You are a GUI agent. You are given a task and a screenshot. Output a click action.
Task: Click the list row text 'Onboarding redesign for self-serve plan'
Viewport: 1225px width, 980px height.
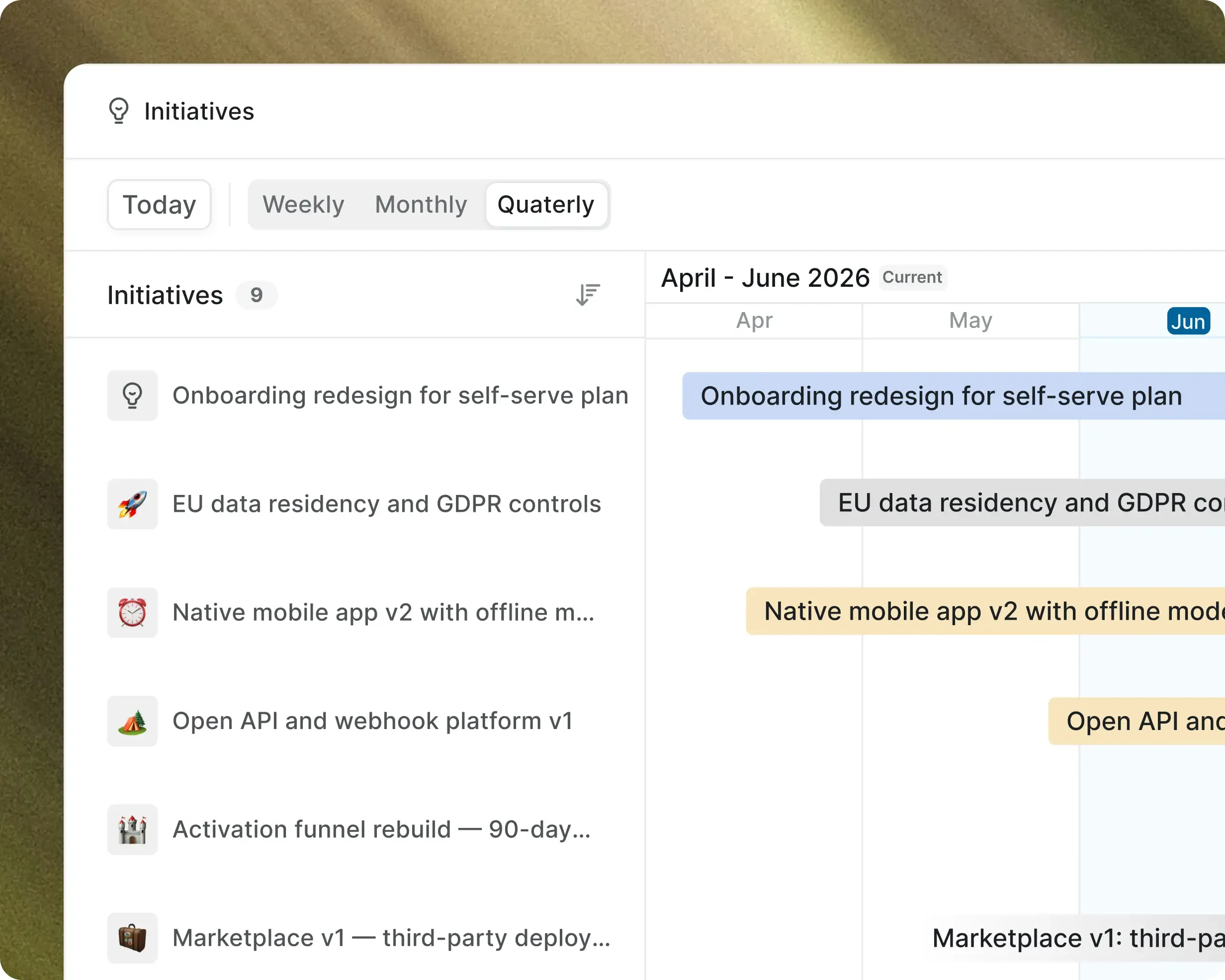click(x=401, y=396)
